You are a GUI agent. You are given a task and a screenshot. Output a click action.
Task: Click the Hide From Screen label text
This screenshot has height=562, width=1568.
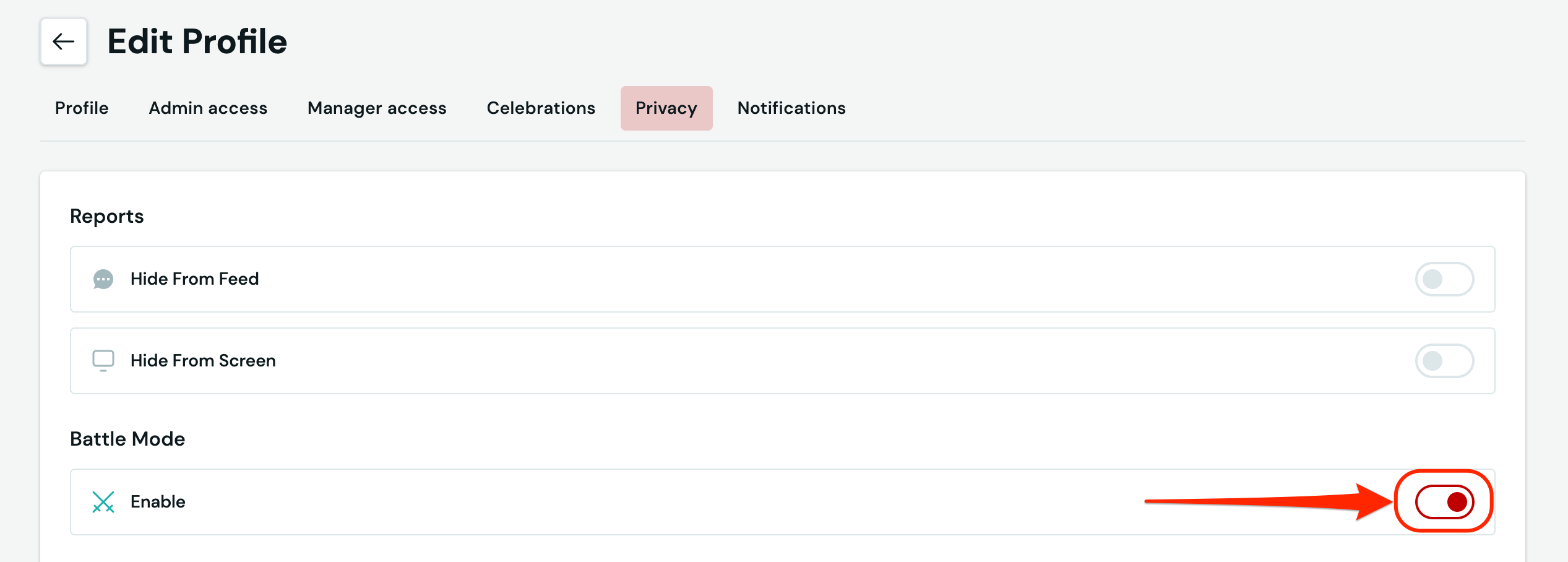pyautogui.click(x=203, y=361)
